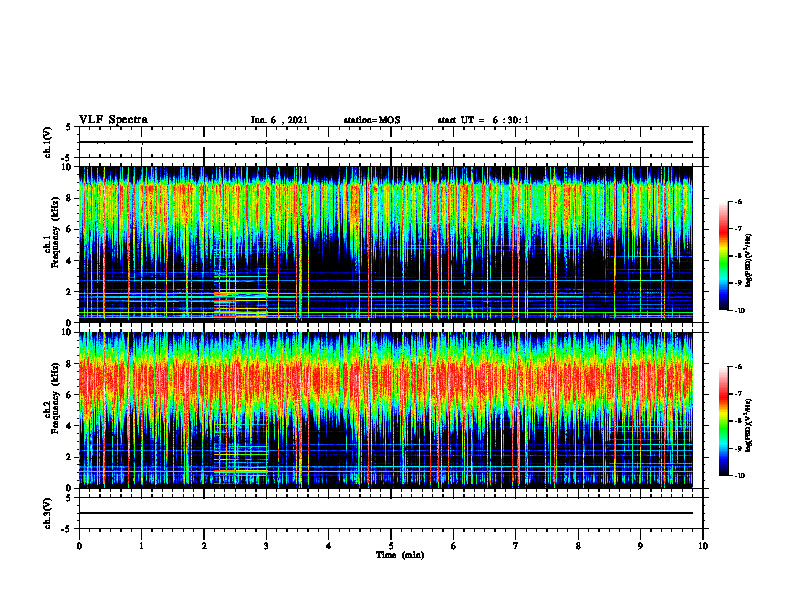Click time-axis tick label "9"
792x612 pixels.
(640, 546)
